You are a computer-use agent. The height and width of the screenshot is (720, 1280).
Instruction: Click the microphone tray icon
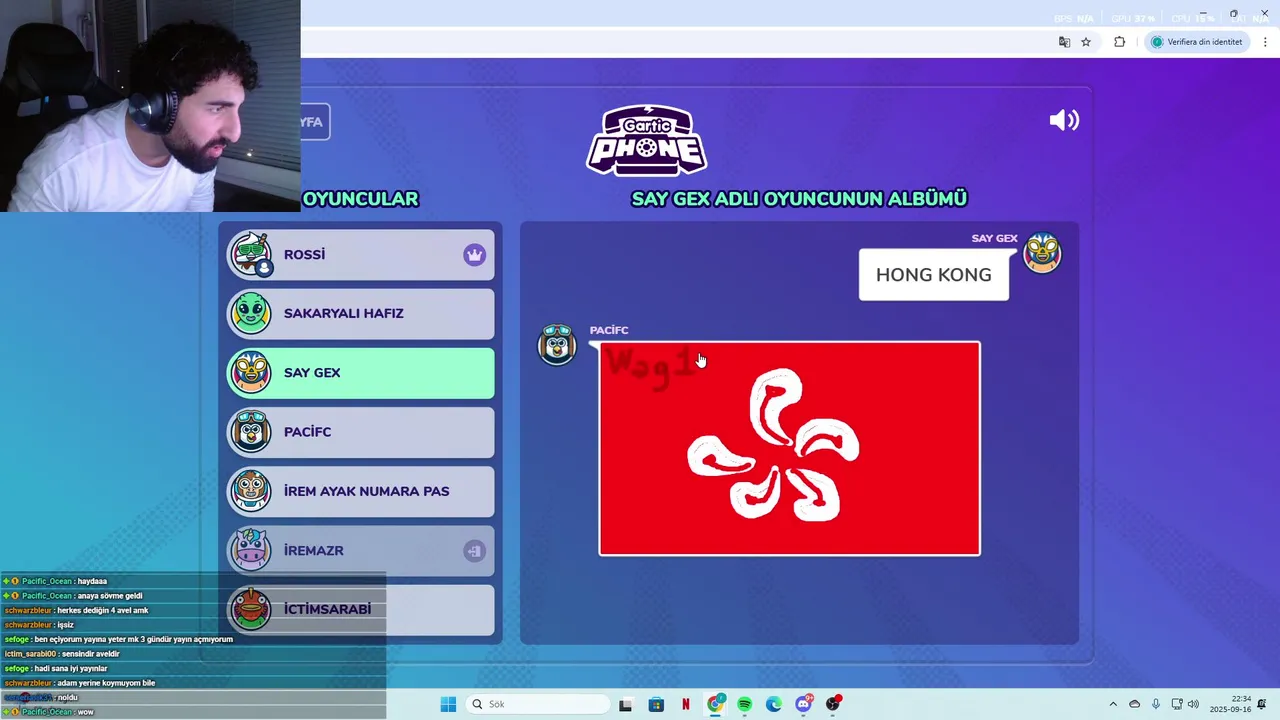(x=1156, y=704)
